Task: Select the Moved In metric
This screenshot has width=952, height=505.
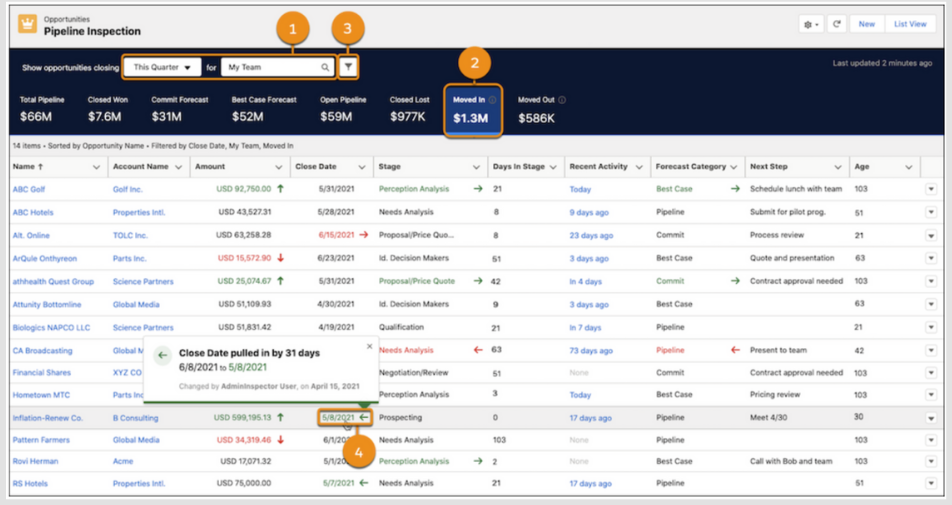Action: click(x=473, y=110)
